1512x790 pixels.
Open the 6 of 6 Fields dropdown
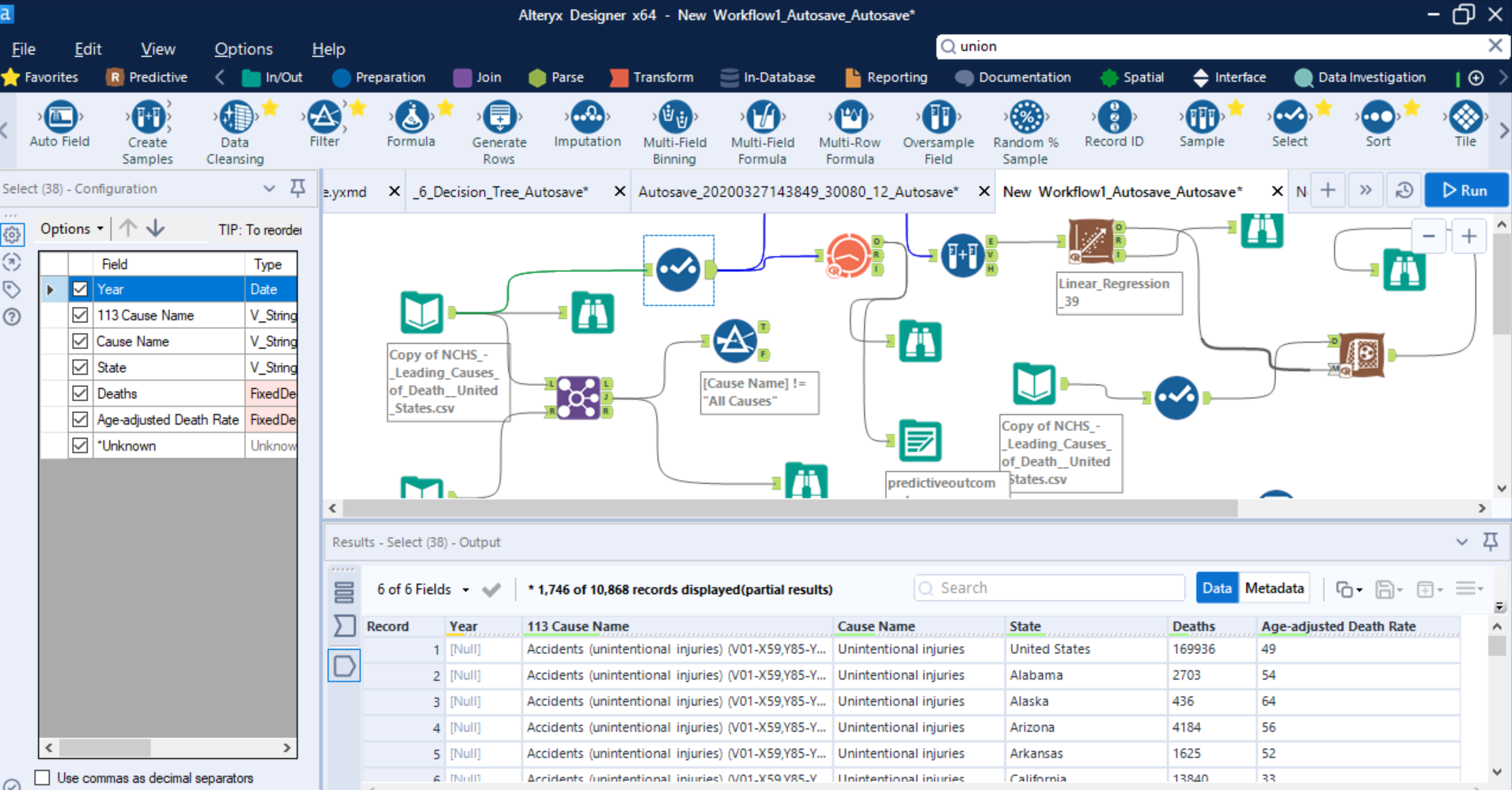pos(423,589)
